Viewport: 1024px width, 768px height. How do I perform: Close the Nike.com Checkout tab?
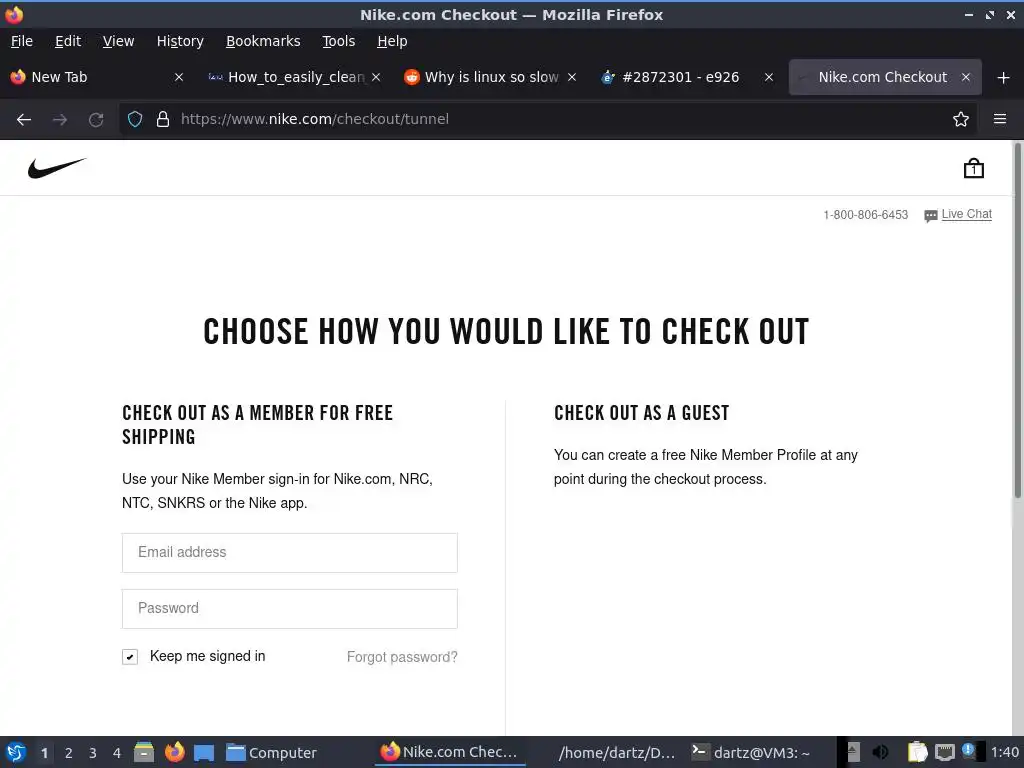point(966,77)
